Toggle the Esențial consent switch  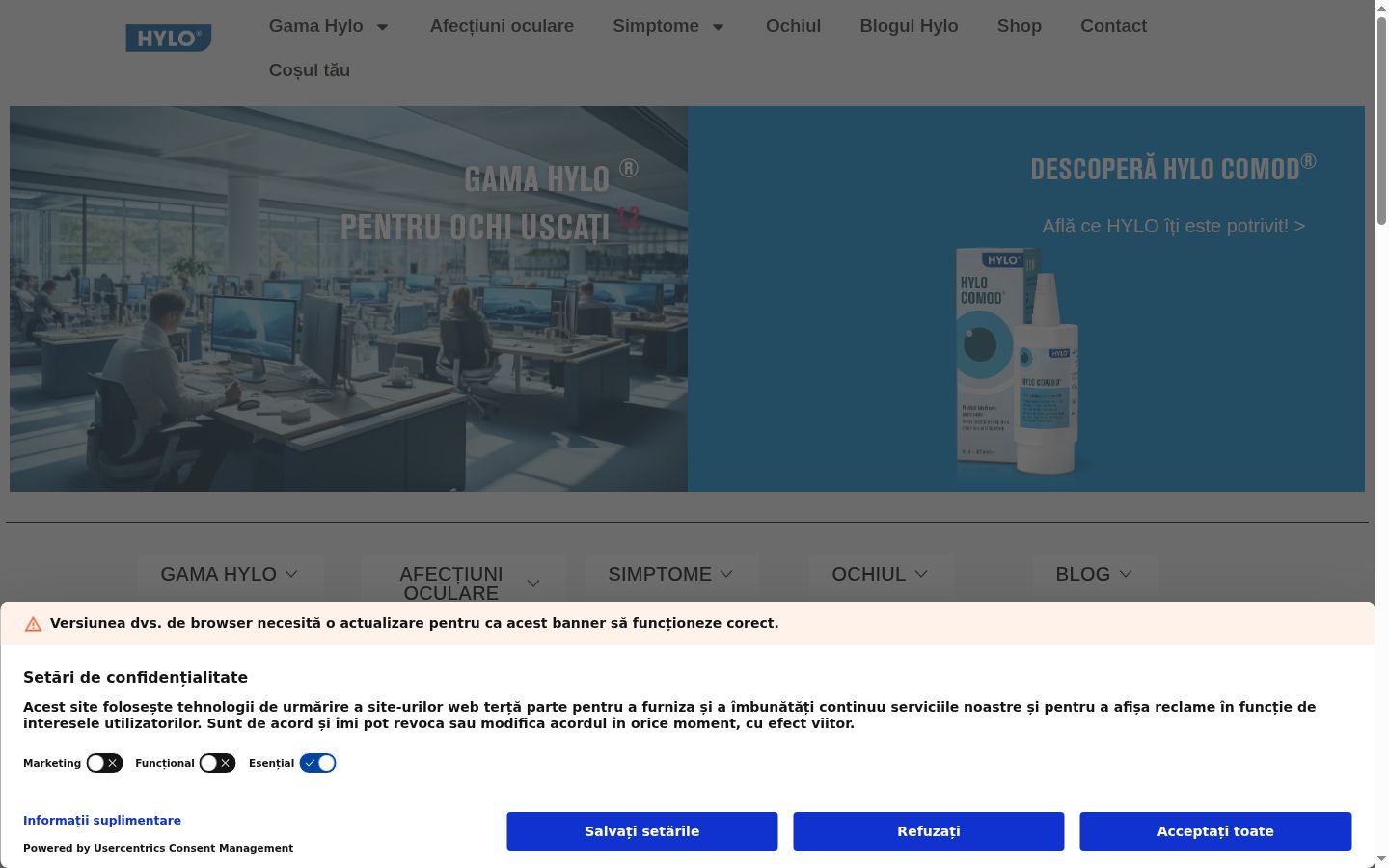click(317, 763)
